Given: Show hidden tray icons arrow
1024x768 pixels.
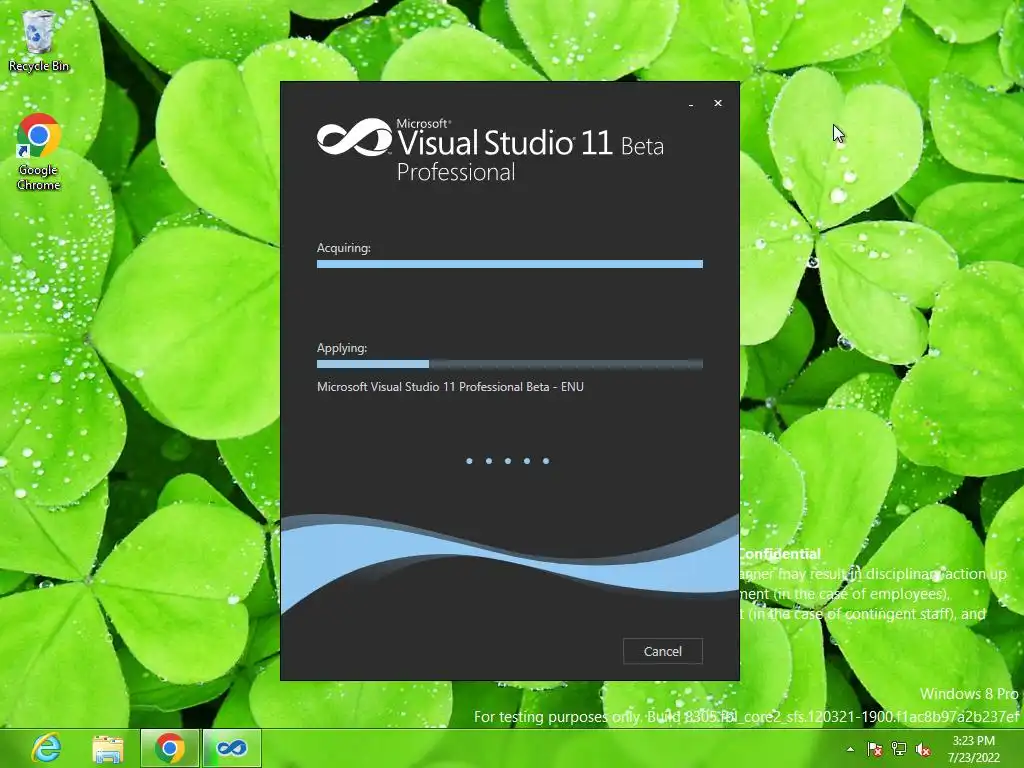Looking at the screenshot, I should click(850, 749).
